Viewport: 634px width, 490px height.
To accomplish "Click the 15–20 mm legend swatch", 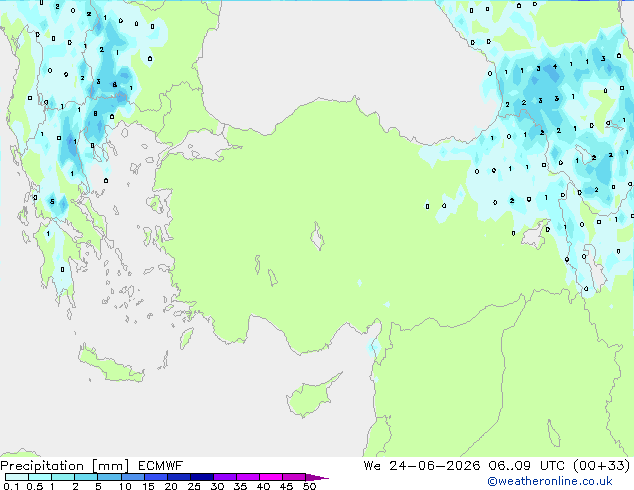I will click(155, 477).
